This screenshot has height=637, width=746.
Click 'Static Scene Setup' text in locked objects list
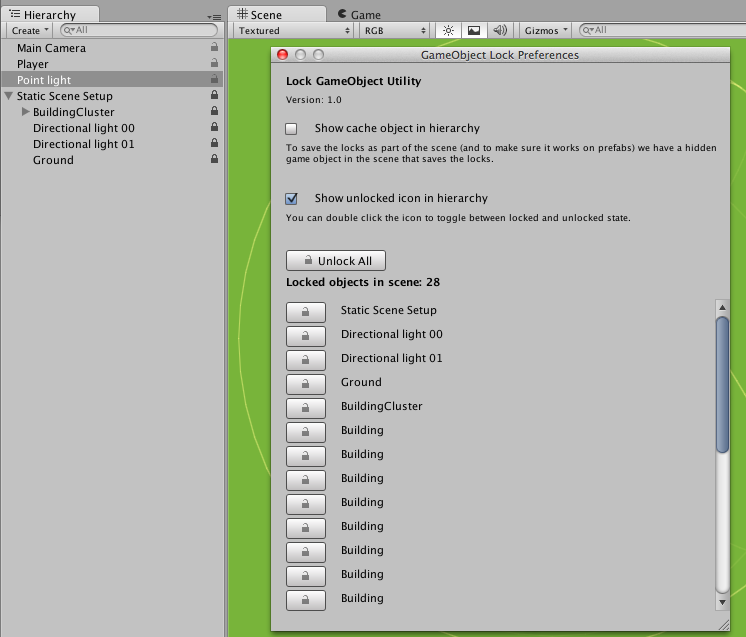388,310
